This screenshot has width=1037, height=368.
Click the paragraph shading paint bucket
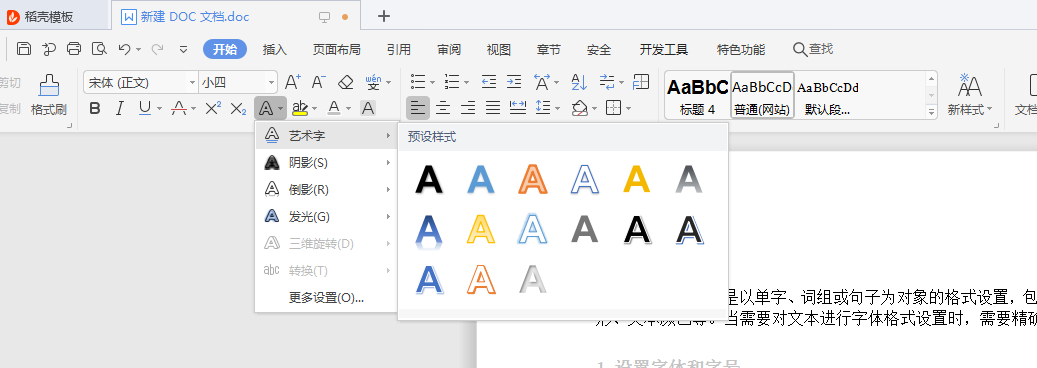point(579,107)
